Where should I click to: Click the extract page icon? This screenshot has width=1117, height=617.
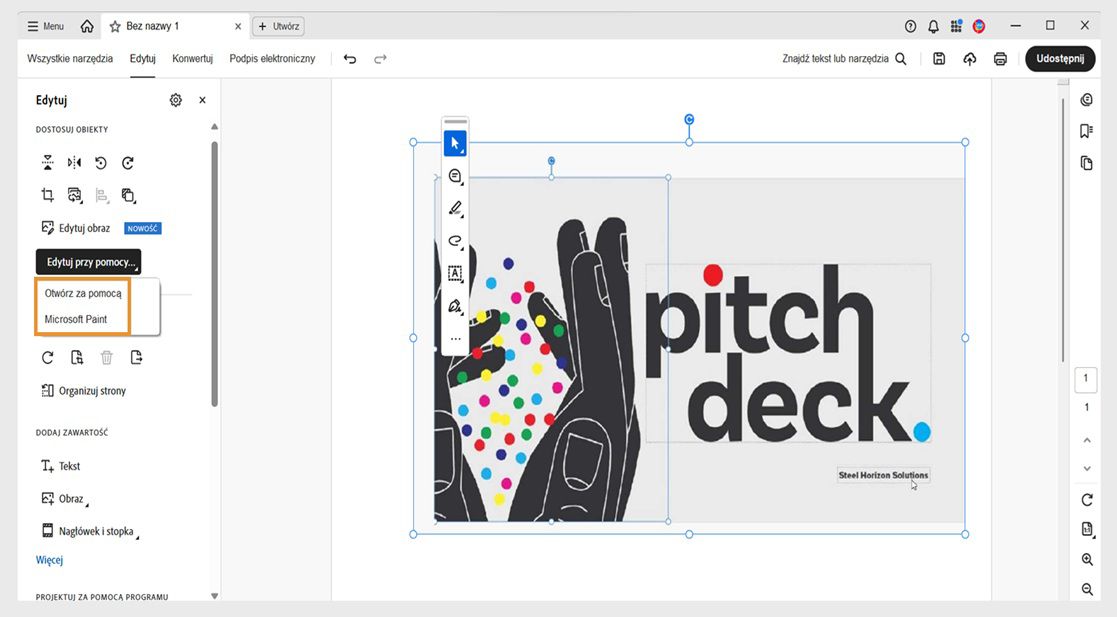(x=136, y=358)
